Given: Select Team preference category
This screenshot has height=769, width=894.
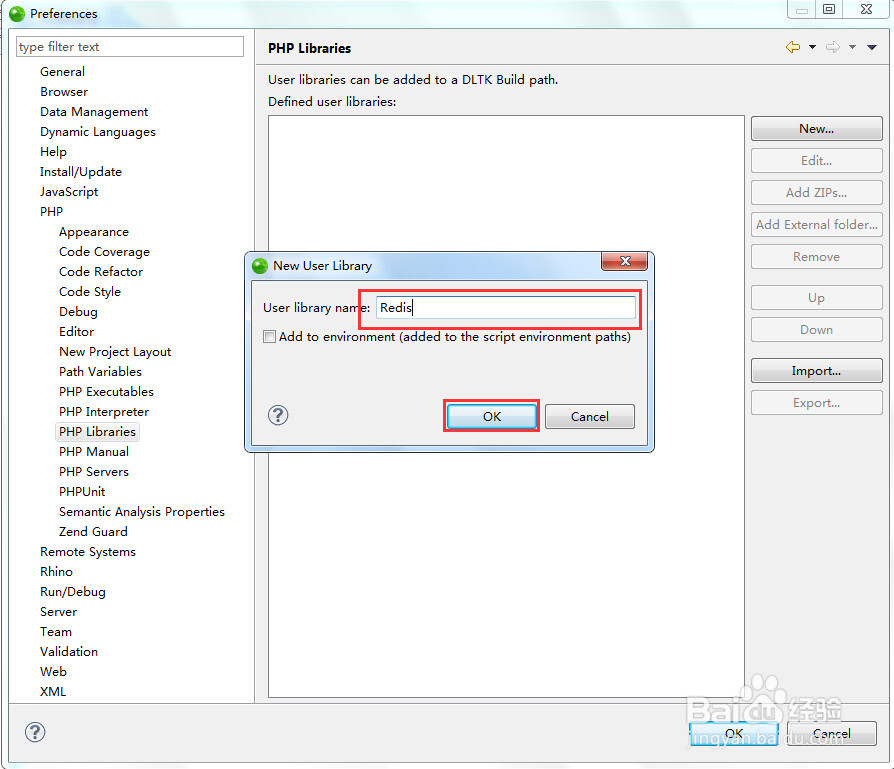Looking at the screenshot, I should tap(55, 632).
